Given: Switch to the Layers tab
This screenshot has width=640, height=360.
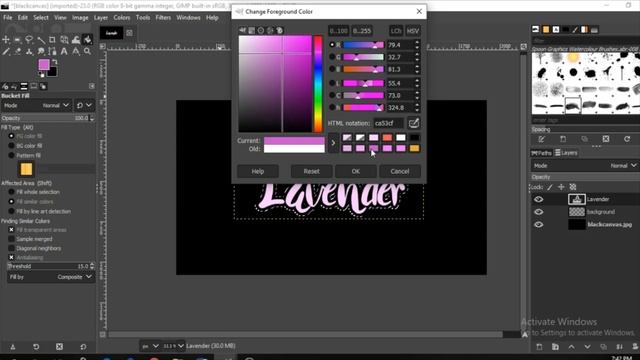Looking at the screenshot, I should (x=567, y=153).
